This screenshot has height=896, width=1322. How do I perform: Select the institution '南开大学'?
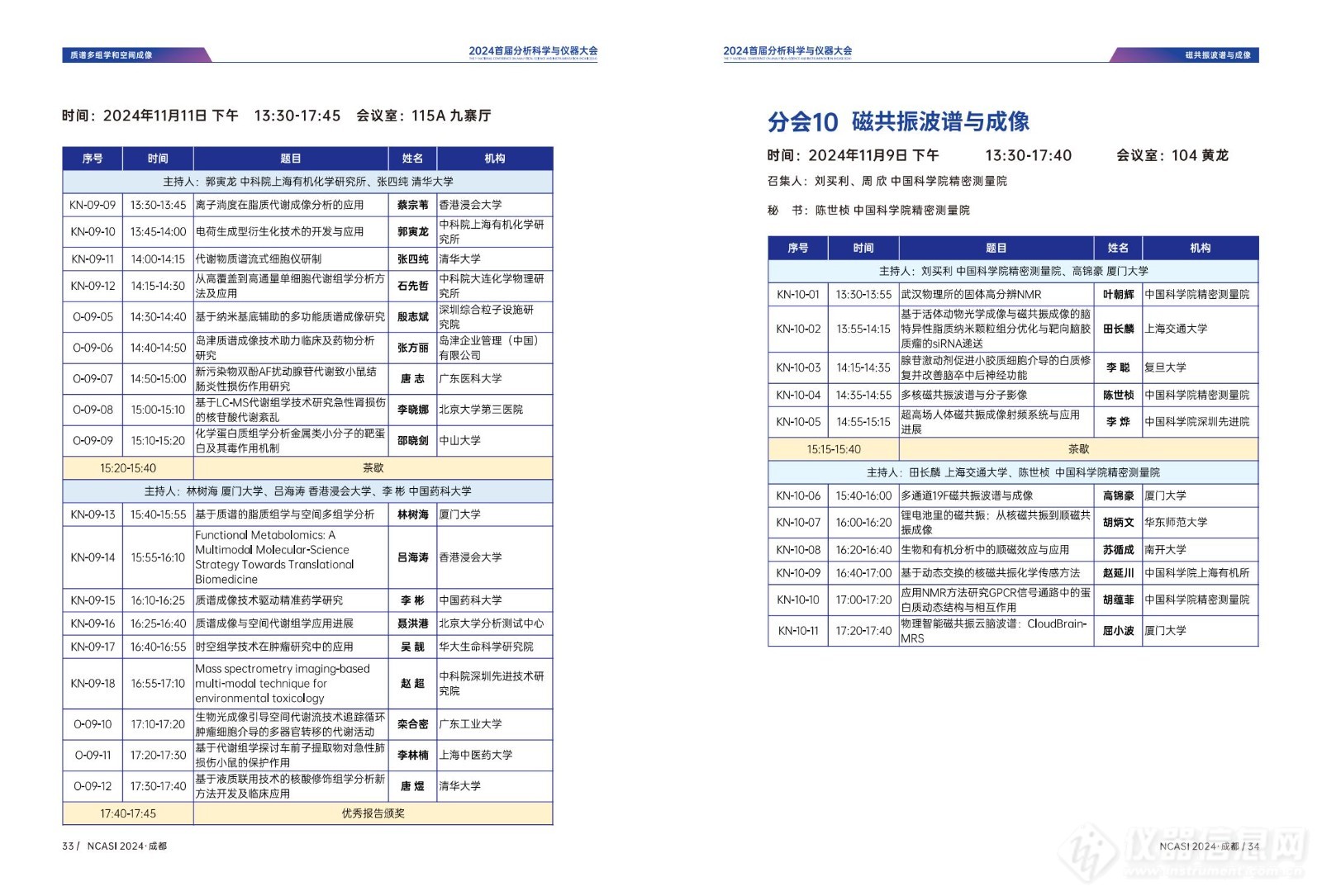point(1165,550)
